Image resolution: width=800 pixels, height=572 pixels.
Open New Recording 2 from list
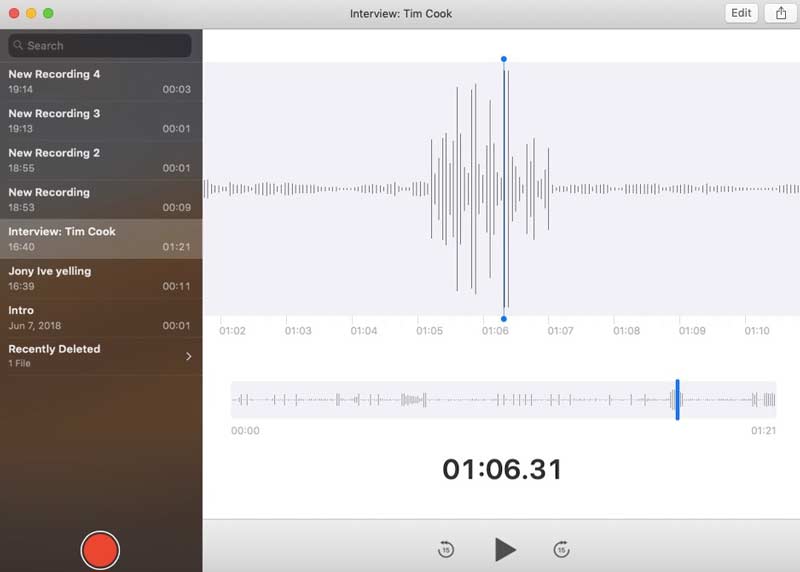[x=100, y=160]
